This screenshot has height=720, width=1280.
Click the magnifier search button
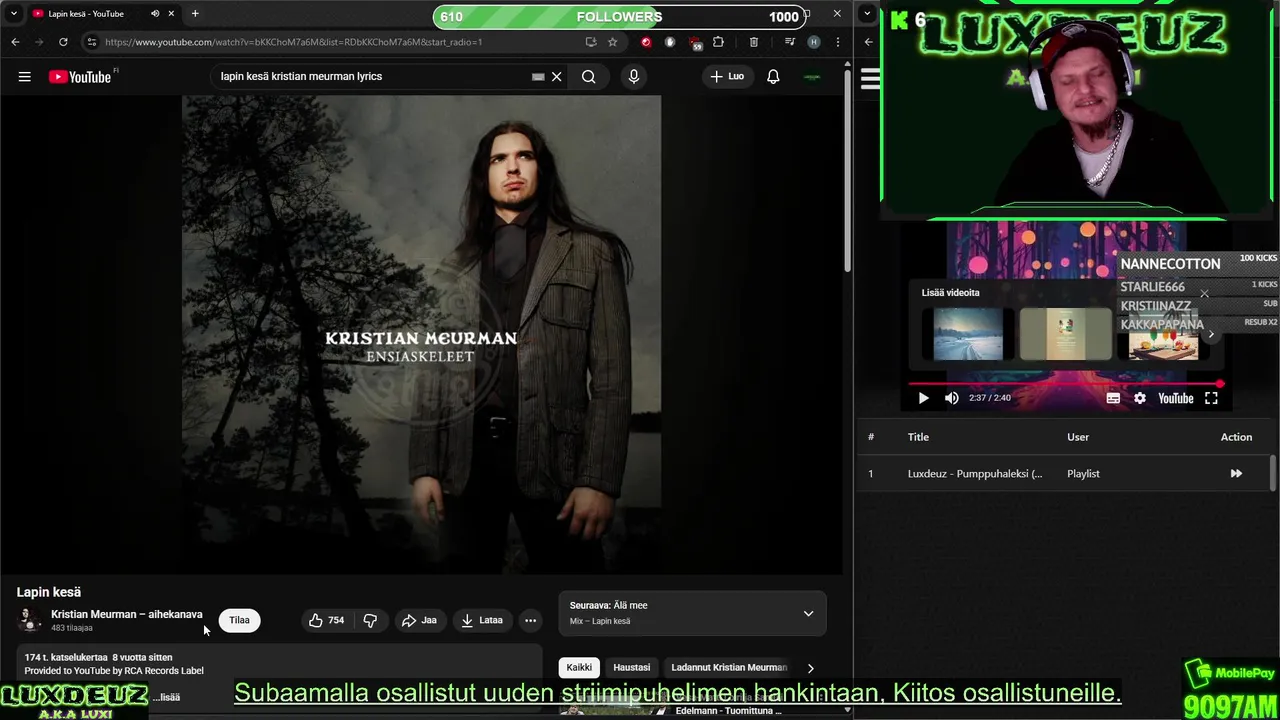[x=589, y=76]
